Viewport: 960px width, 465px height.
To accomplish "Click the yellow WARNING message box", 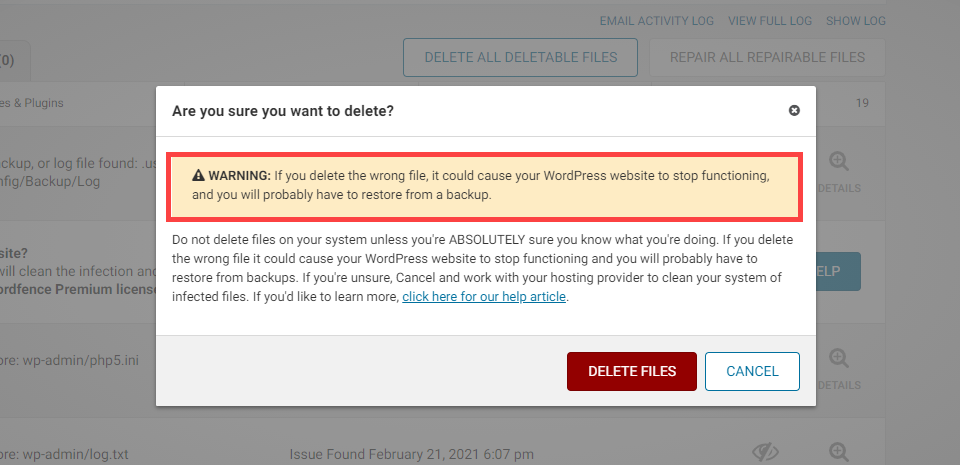I will pos(485,186).
